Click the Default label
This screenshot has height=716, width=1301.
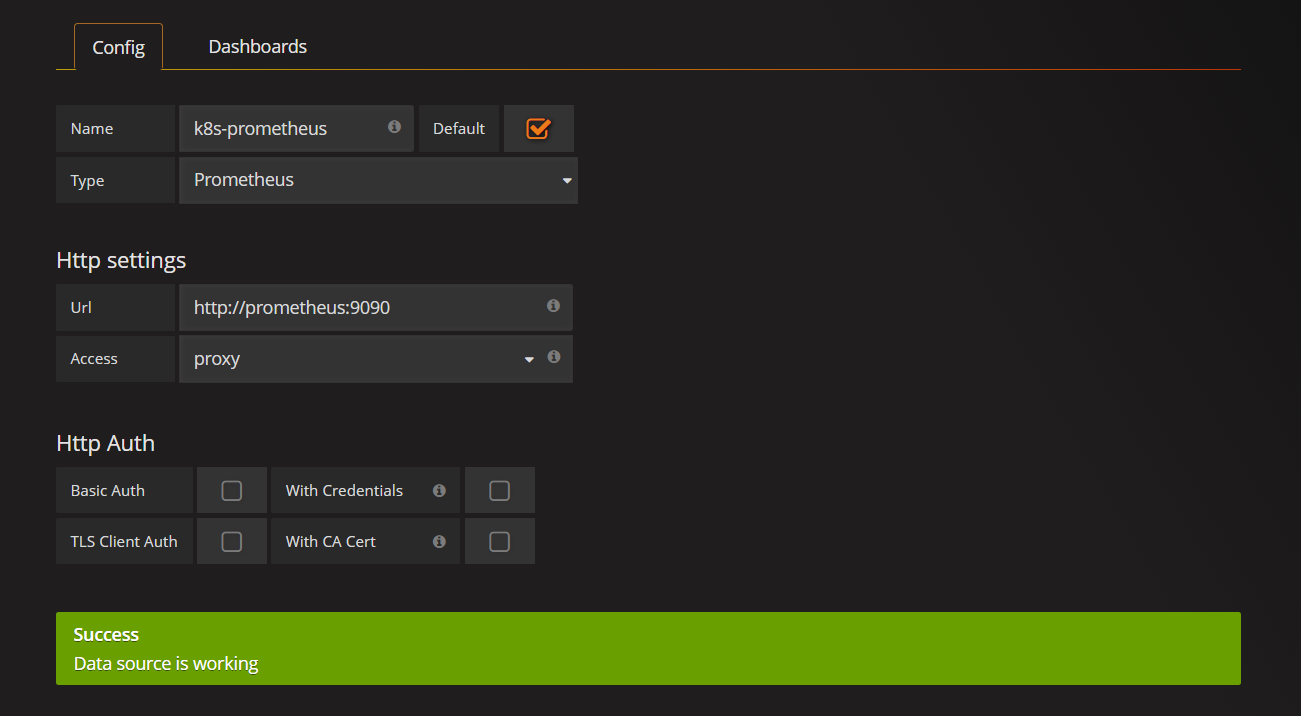(459, 129)
